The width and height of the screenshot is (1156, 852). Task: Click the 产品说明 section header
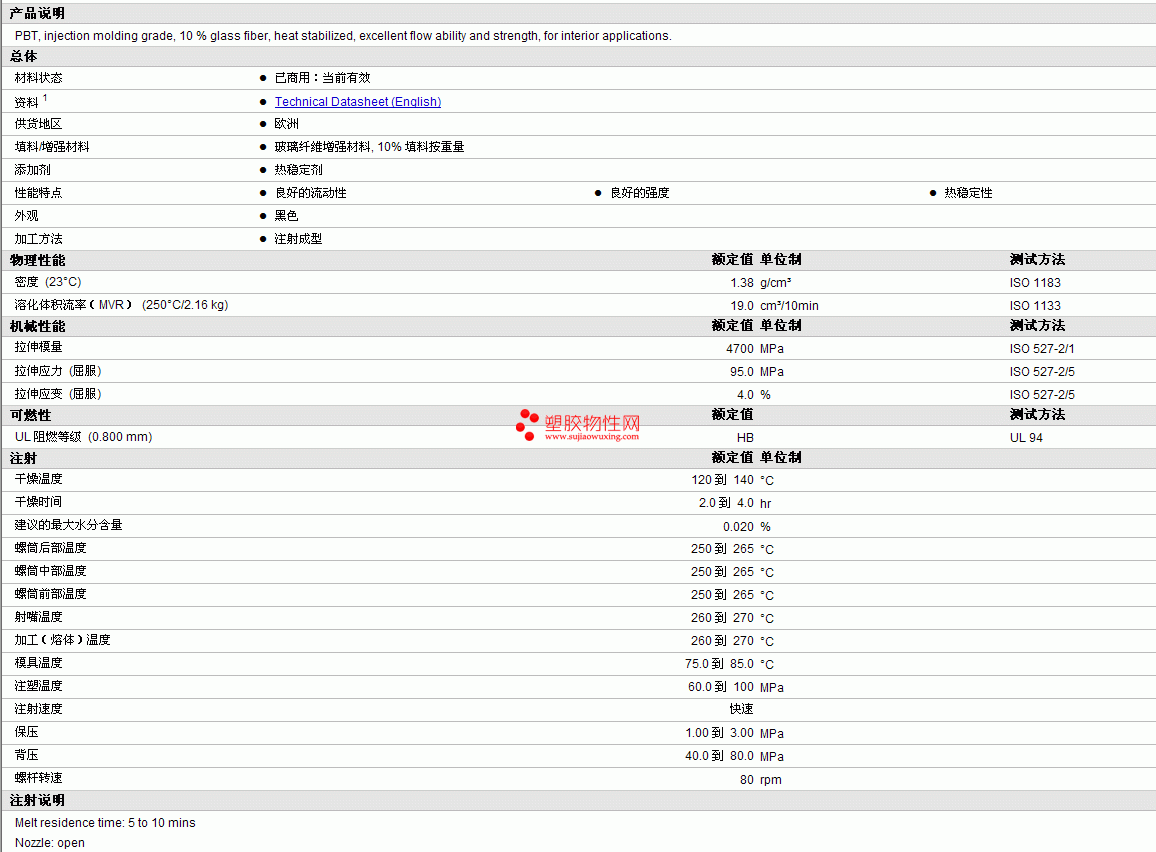click(37, 13)
